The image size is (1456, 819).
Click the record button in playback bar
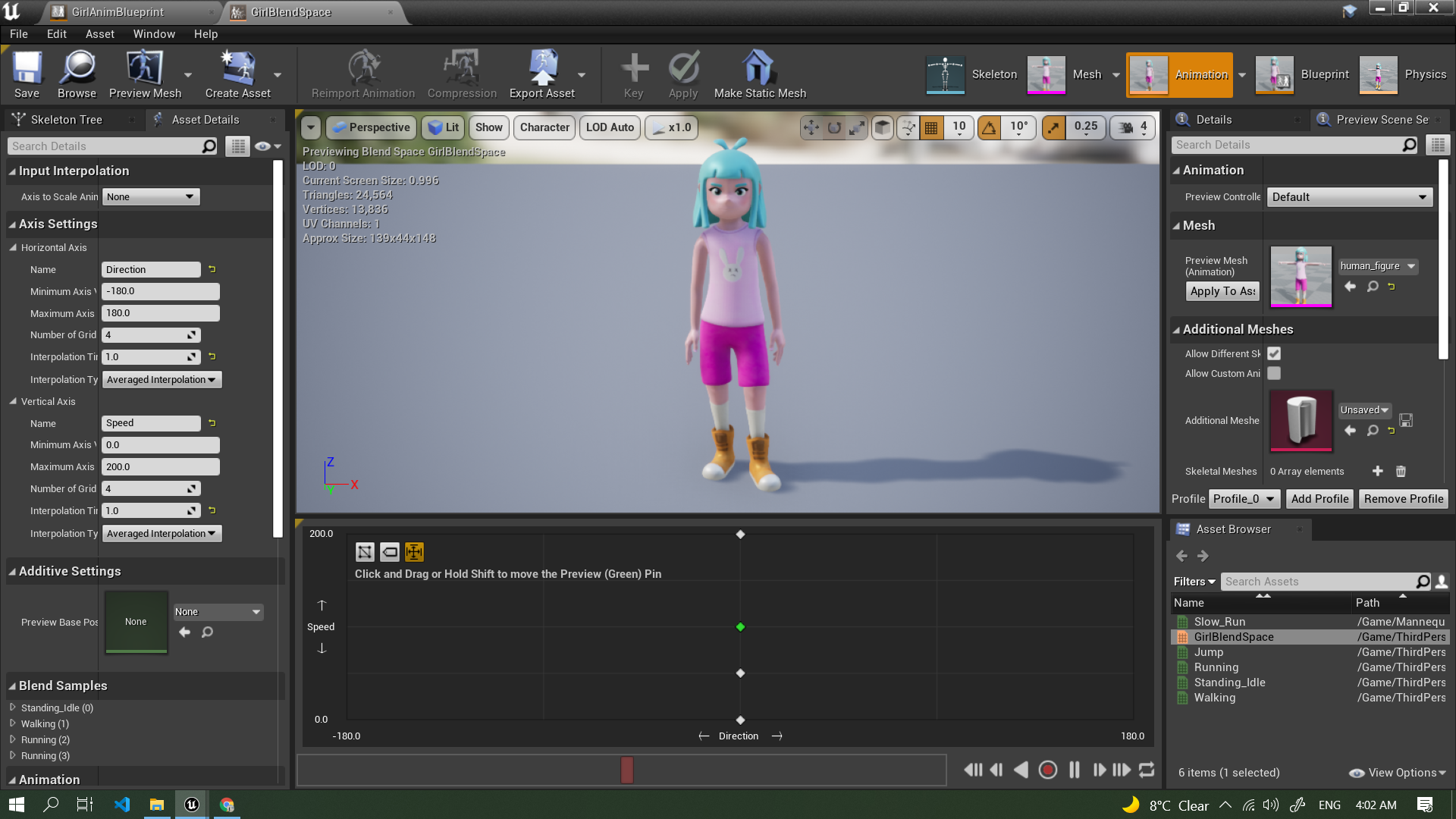tap(1047, 770)
